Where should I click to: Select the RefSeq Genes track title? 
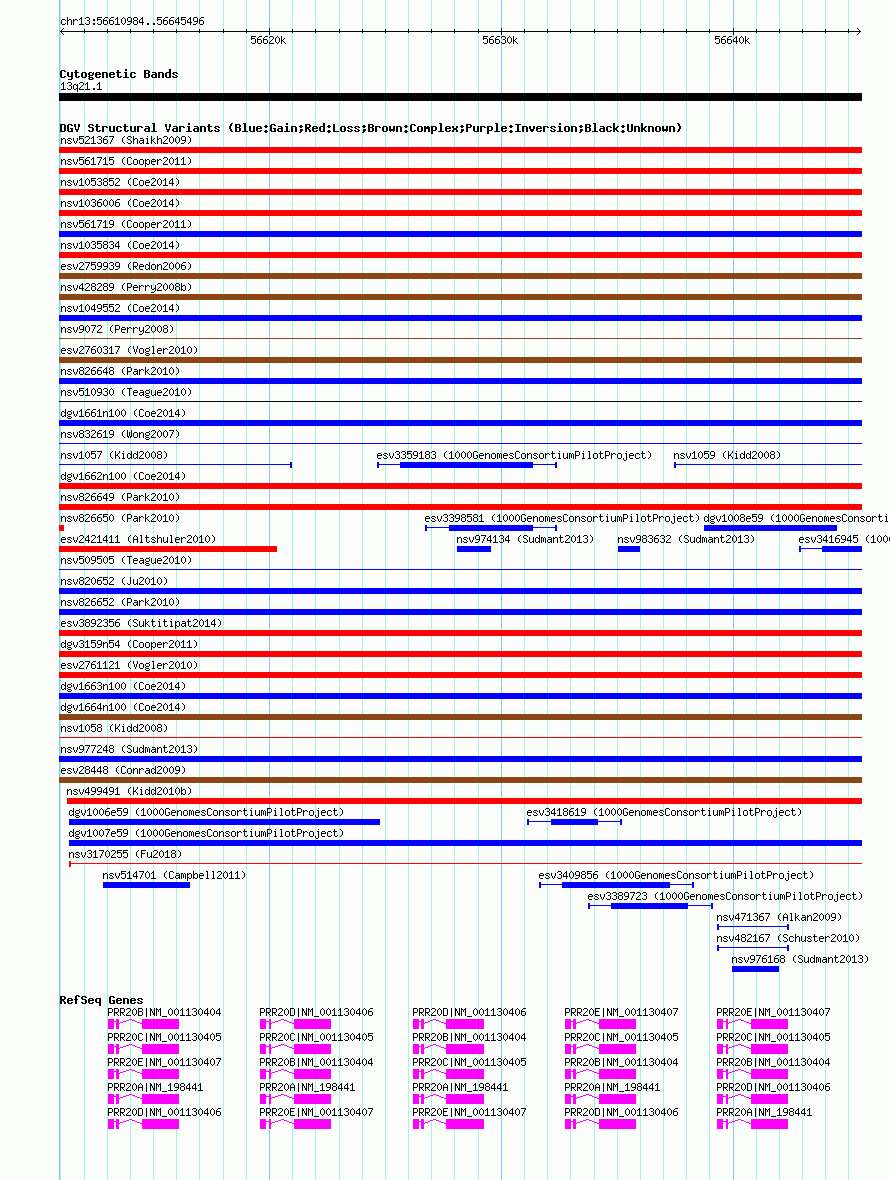[x=102, y=1000]
